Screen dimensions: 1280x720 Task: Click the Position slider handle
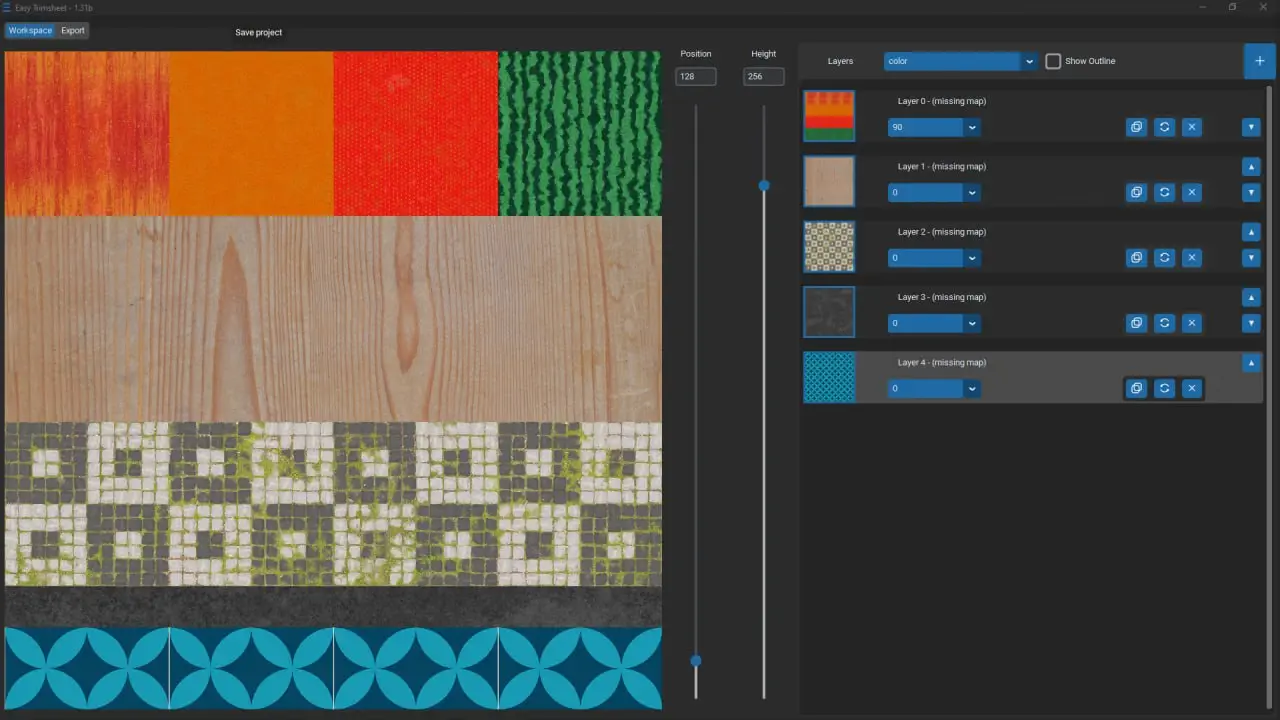point(696,660)
